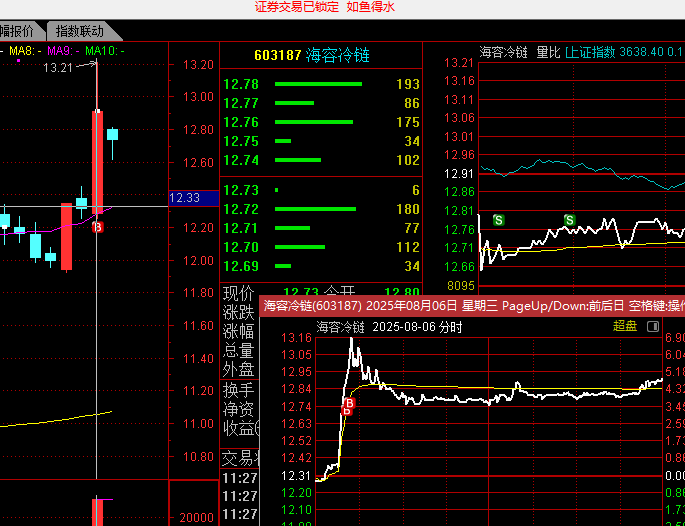Click the 77 volume on the 12.71 row
This screenshot has height=526, width=685.
[x=412, y=228]
